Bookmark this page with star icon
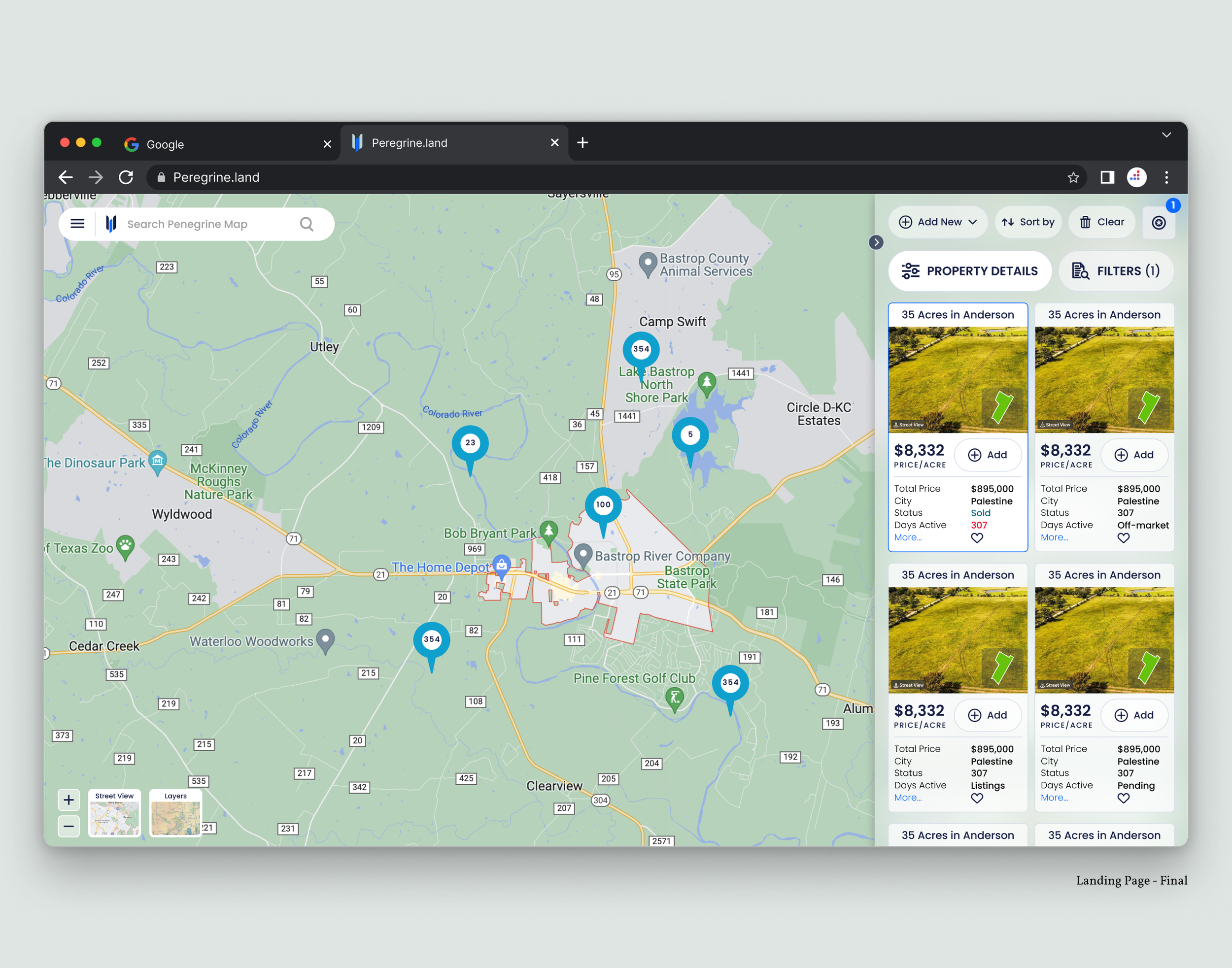Image resolution: width=1232 pixels, height=968 pixels. click(x=1073, y=177)
